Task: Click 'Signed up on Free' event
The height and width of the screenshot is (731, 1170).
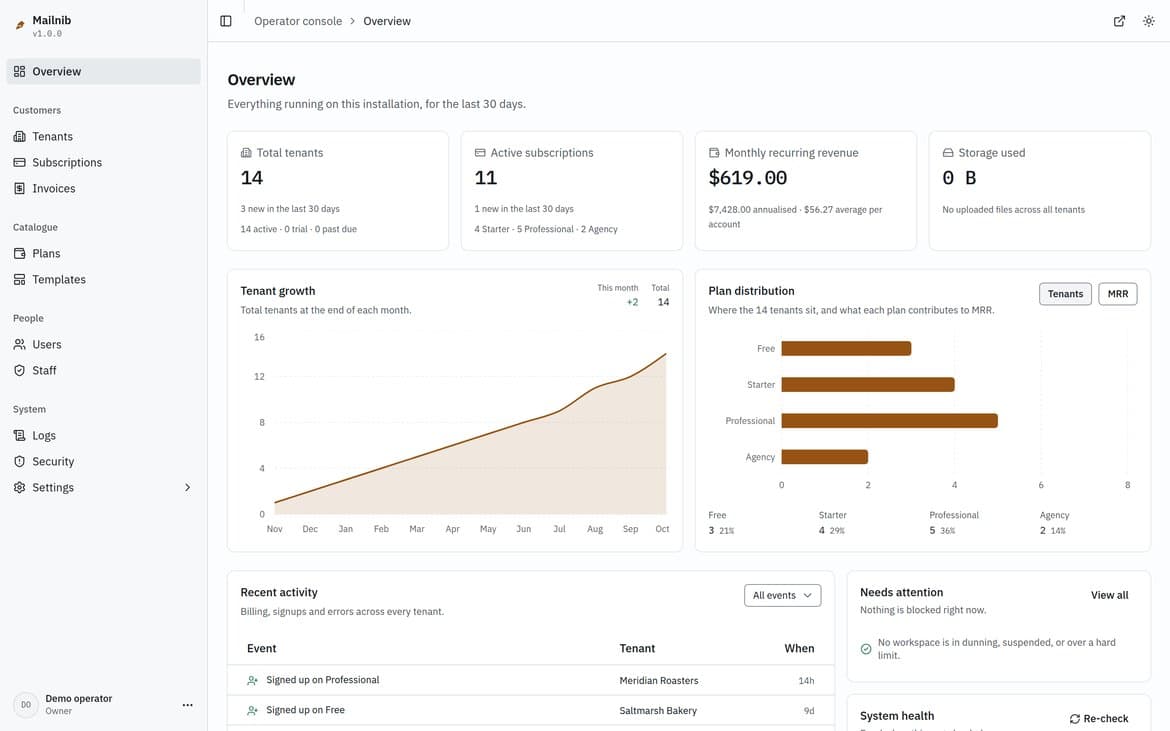Action: 305,710
